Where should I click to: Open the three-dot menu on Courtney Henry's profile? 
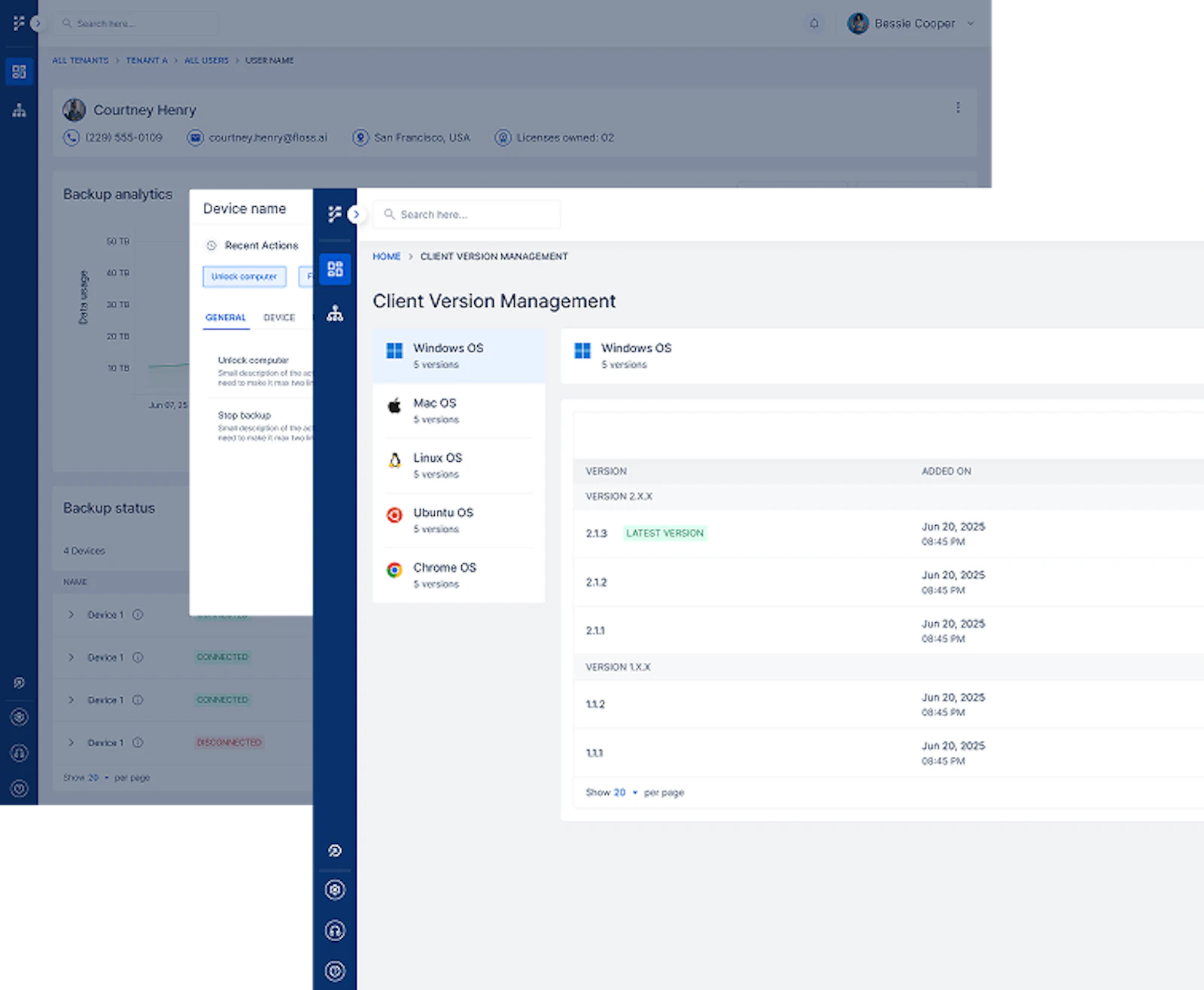pyautogui.click(x=958, y=107)
